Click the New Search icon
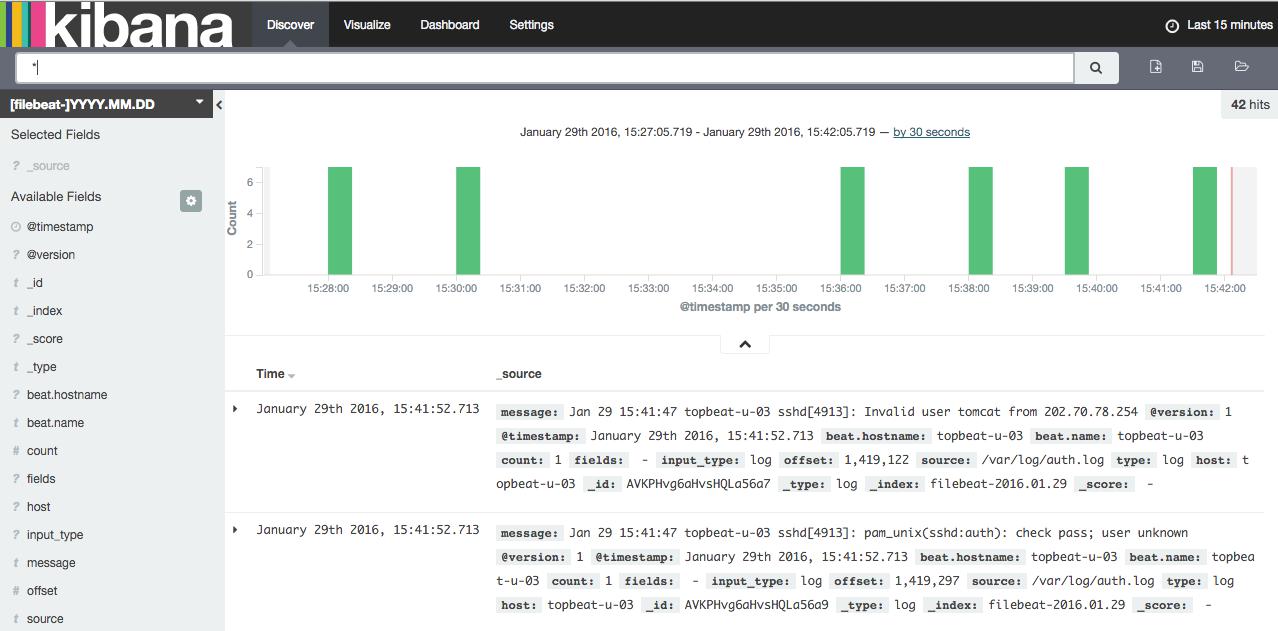This screenshot has width=1278, height=631. (x=1155, y=67)
